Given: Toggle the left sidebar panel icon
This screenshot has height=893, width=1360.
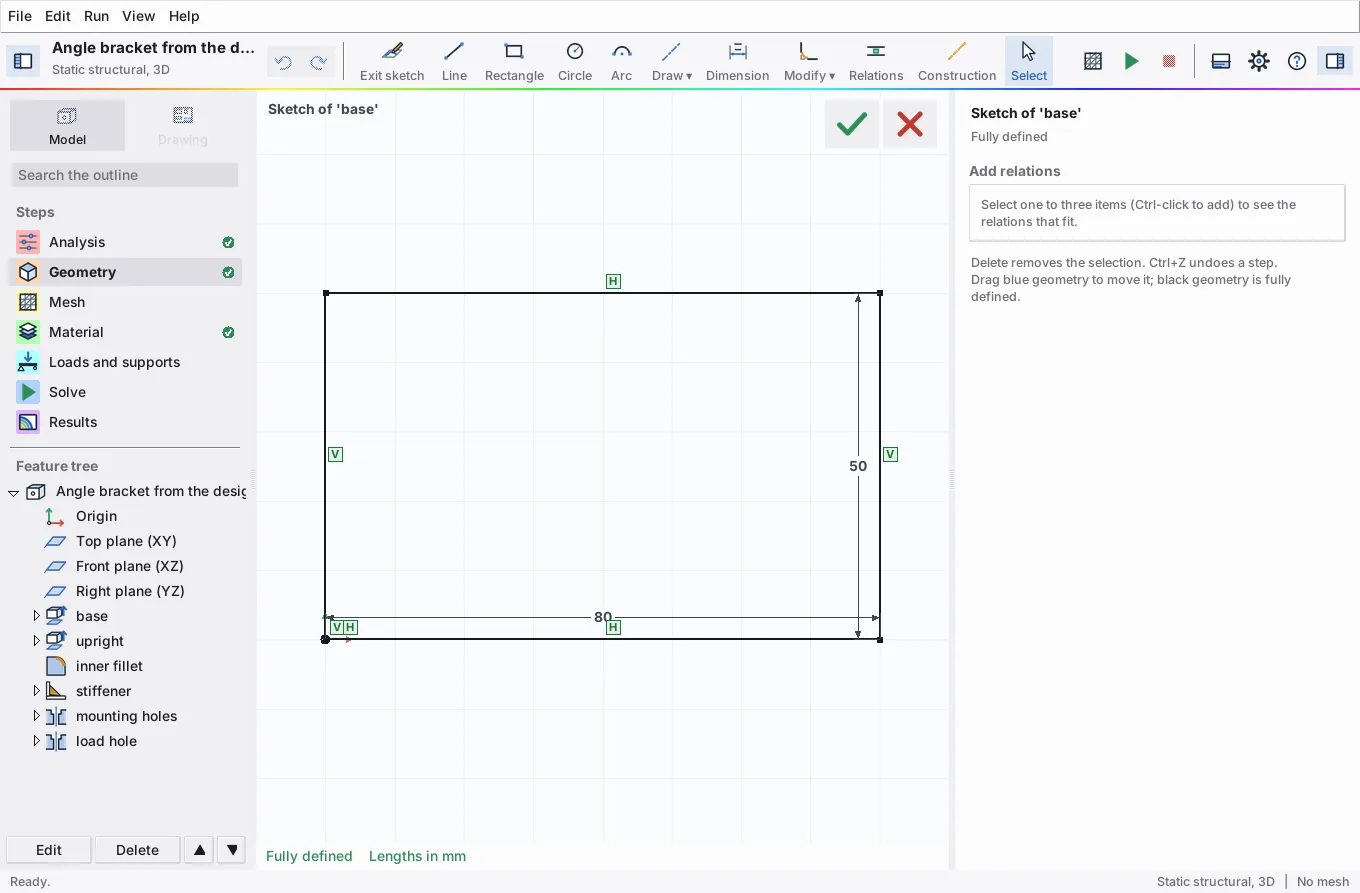Looking at the screenshot, I should (23, 61).
